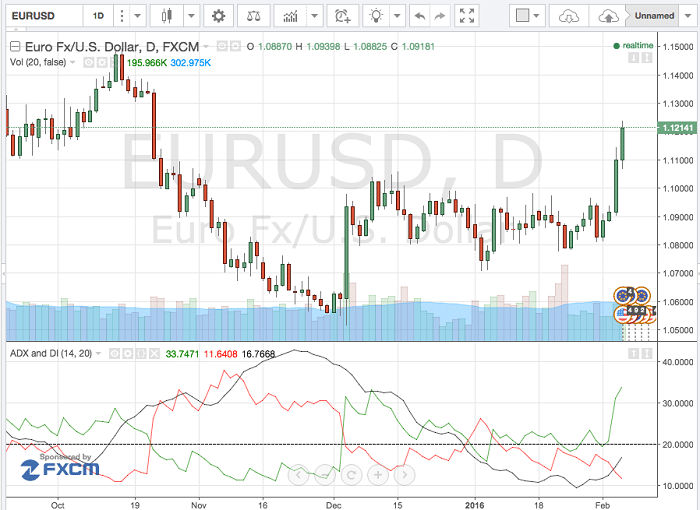
Task: Redo action with right arrow icon
Action: click(440, 16)
